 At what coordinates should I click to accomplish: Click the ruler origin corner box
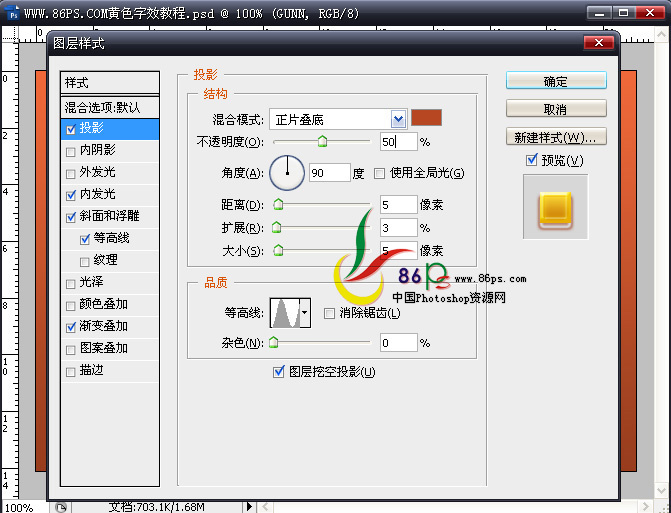coord(9,33)
